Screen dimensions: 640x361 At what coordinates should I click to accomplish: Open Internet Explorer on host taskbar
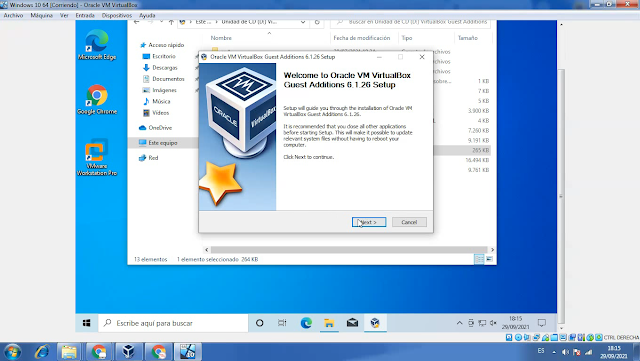pos(42,352)
